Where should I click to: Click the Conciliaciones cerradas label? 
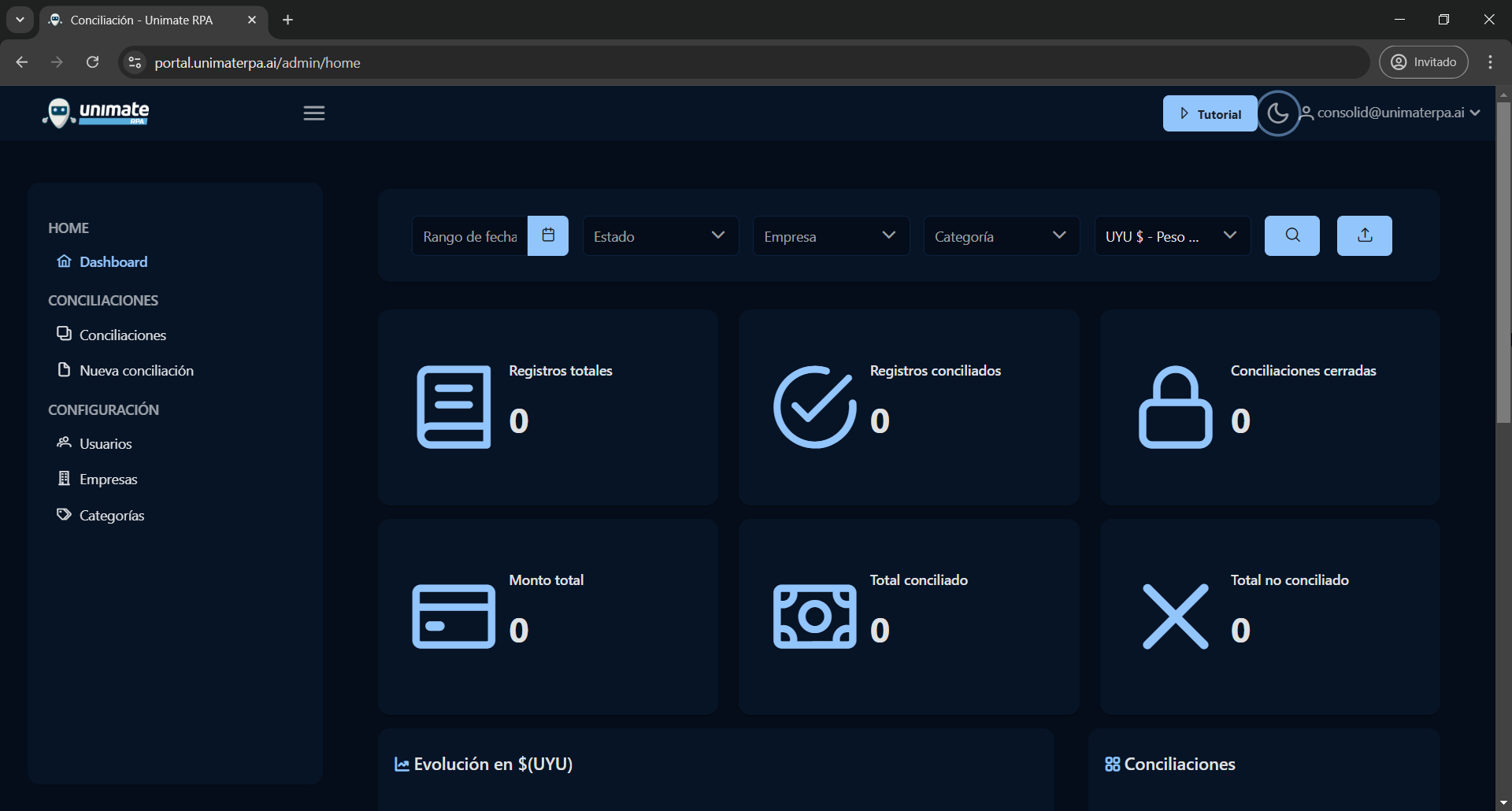point(1303,371)
